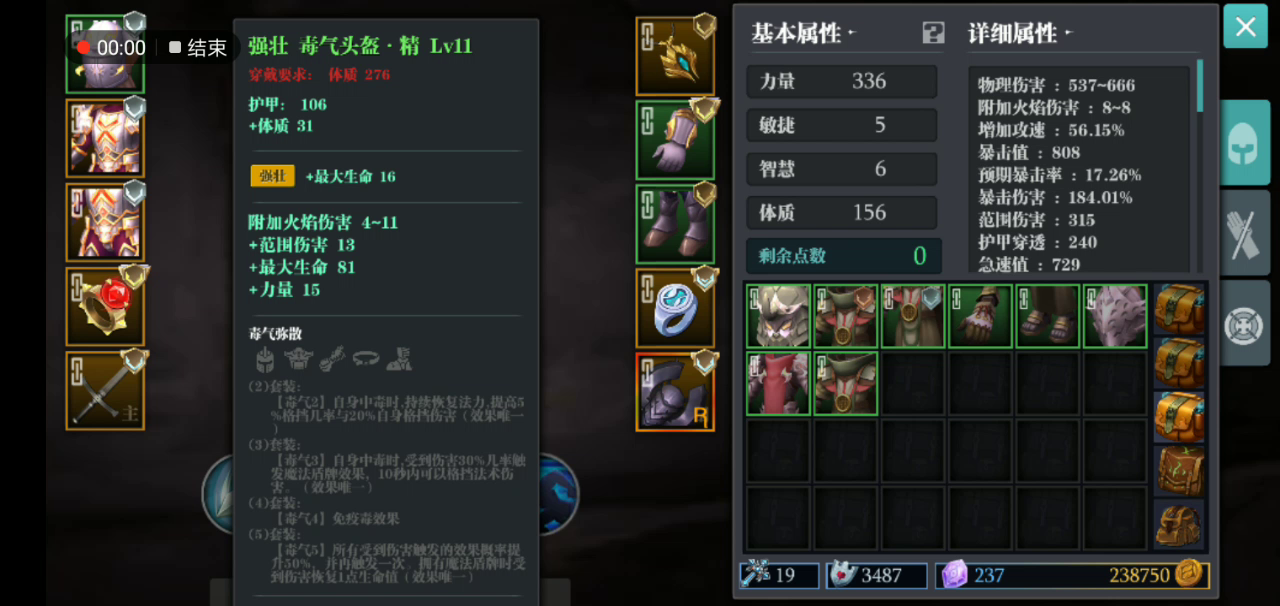Viewport: 1280px width, 606px height.
Task: Select the golden amulet equipment slot
Action: [x=675, y=56]
